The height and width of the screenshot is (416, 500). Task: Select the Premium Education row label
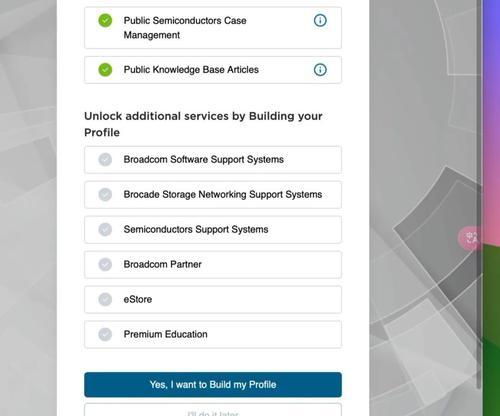(x=166, y=334)
